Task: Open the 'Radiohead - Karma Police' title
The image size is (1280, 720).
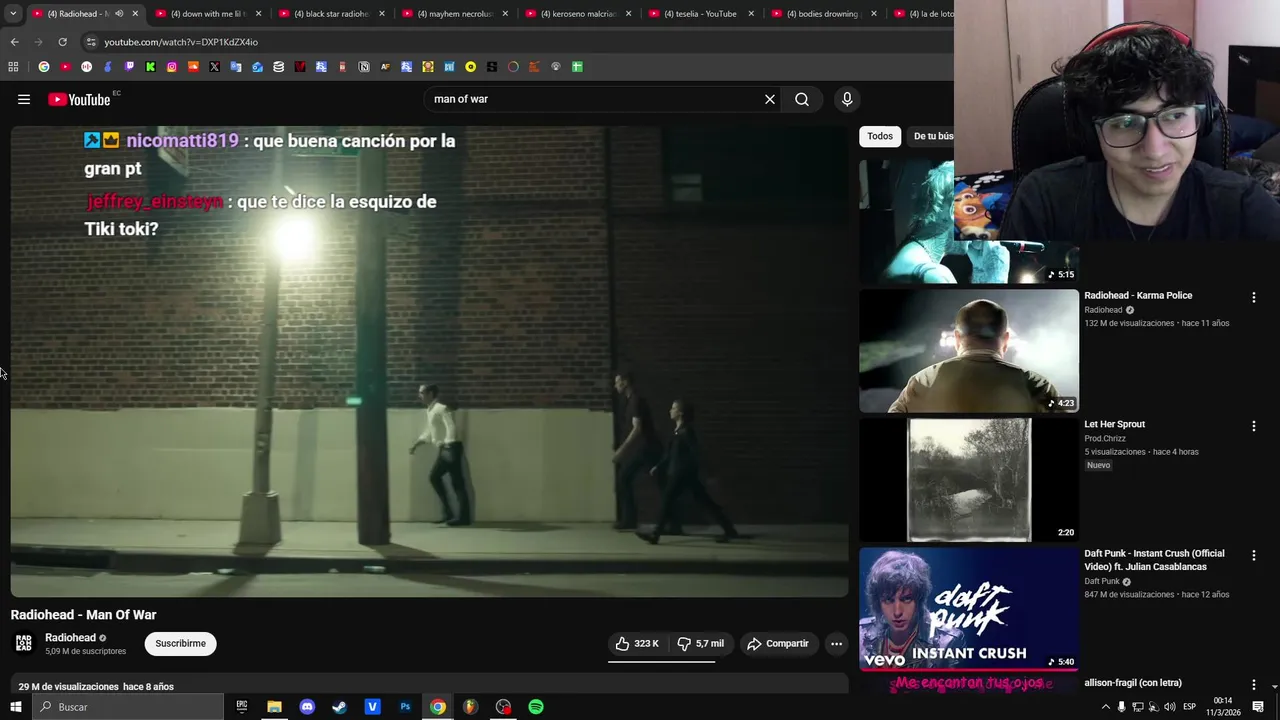Action: click(x=1138, y=295)
